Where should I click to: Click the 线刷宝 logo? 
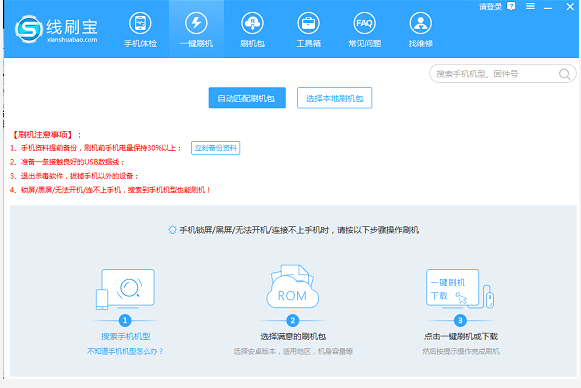point(56,29)
